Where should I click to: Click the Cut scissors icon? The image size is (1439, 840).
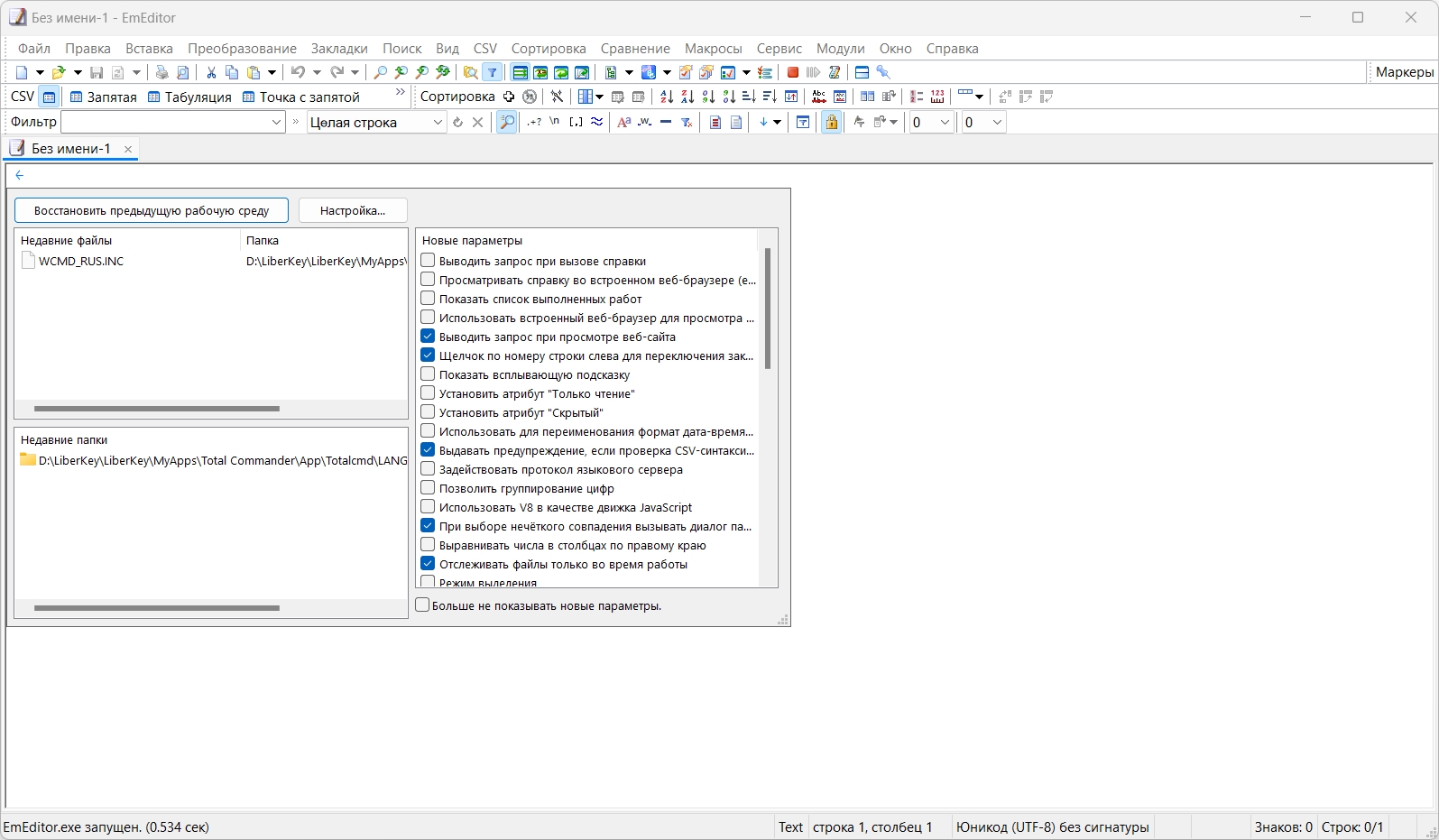coord(211,72)
